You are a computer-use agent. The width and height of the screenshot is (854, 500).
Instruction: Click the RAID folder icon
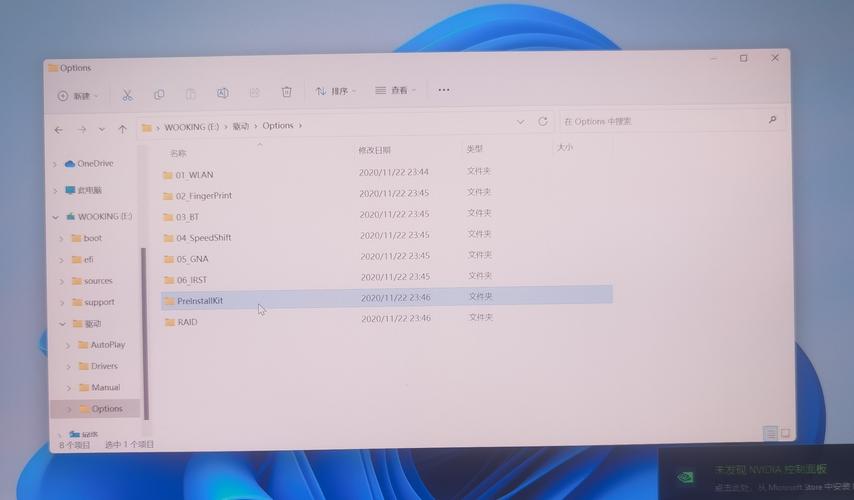pyautogui.click(x=169, y=322)
